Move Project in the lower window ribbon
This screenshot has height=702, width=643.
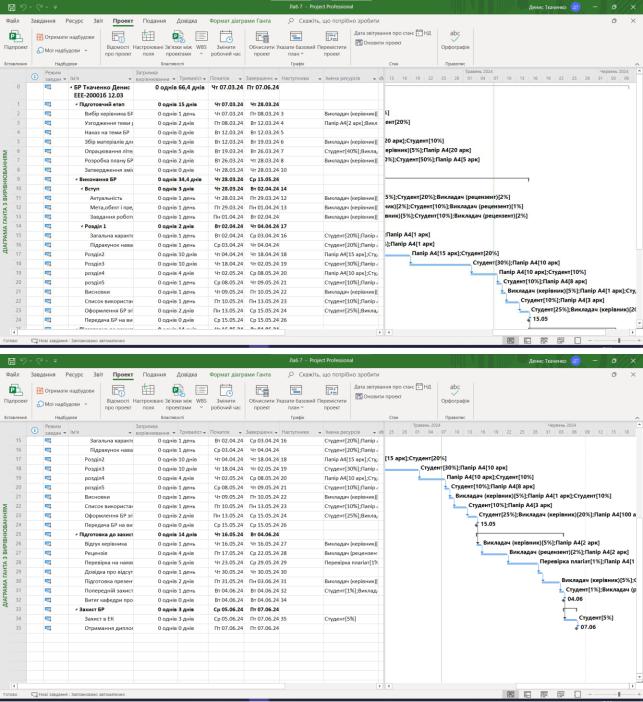332,397
